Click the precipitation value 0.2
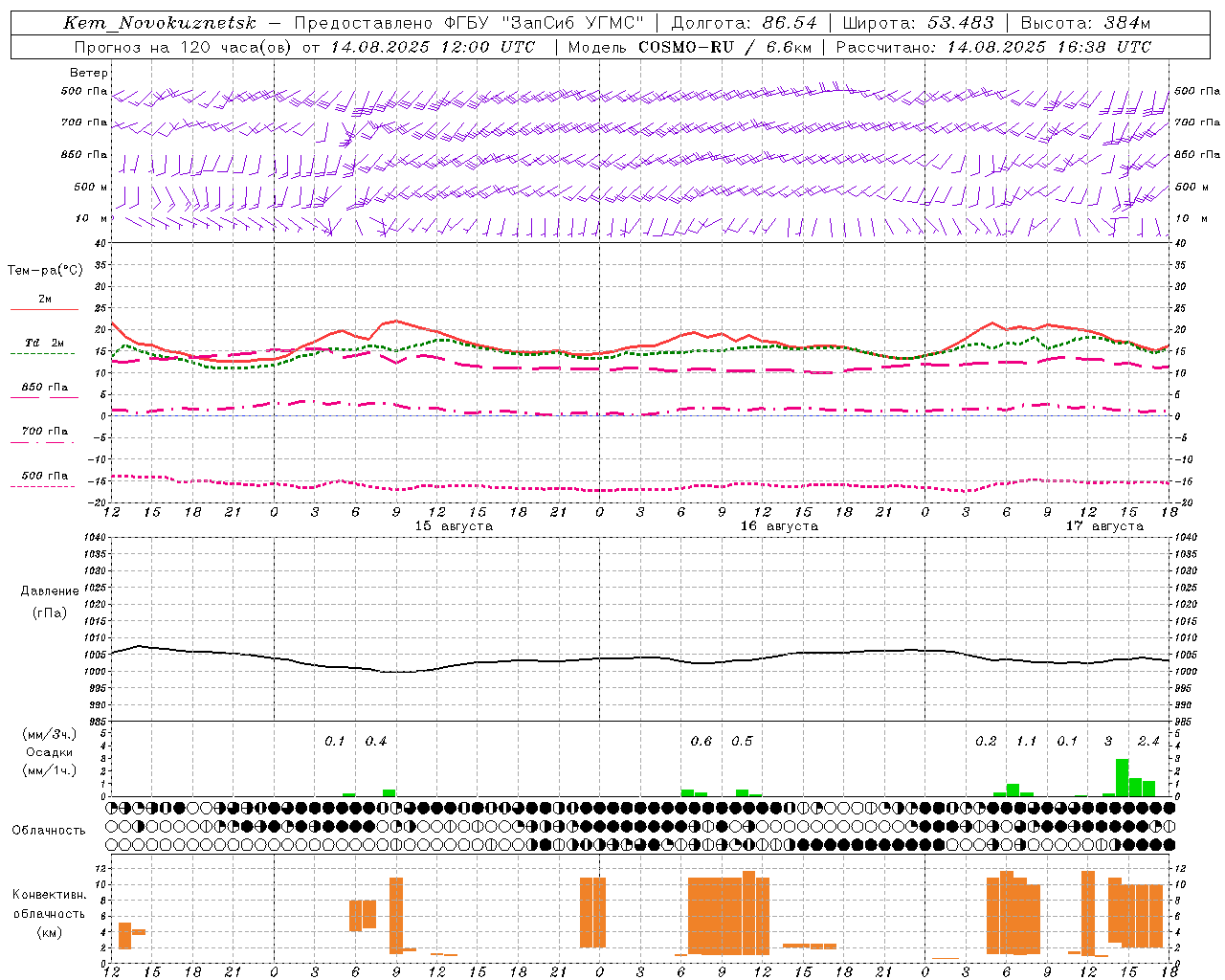The image size is (1225, 980). pyautogui.click(x=986, y=741)
